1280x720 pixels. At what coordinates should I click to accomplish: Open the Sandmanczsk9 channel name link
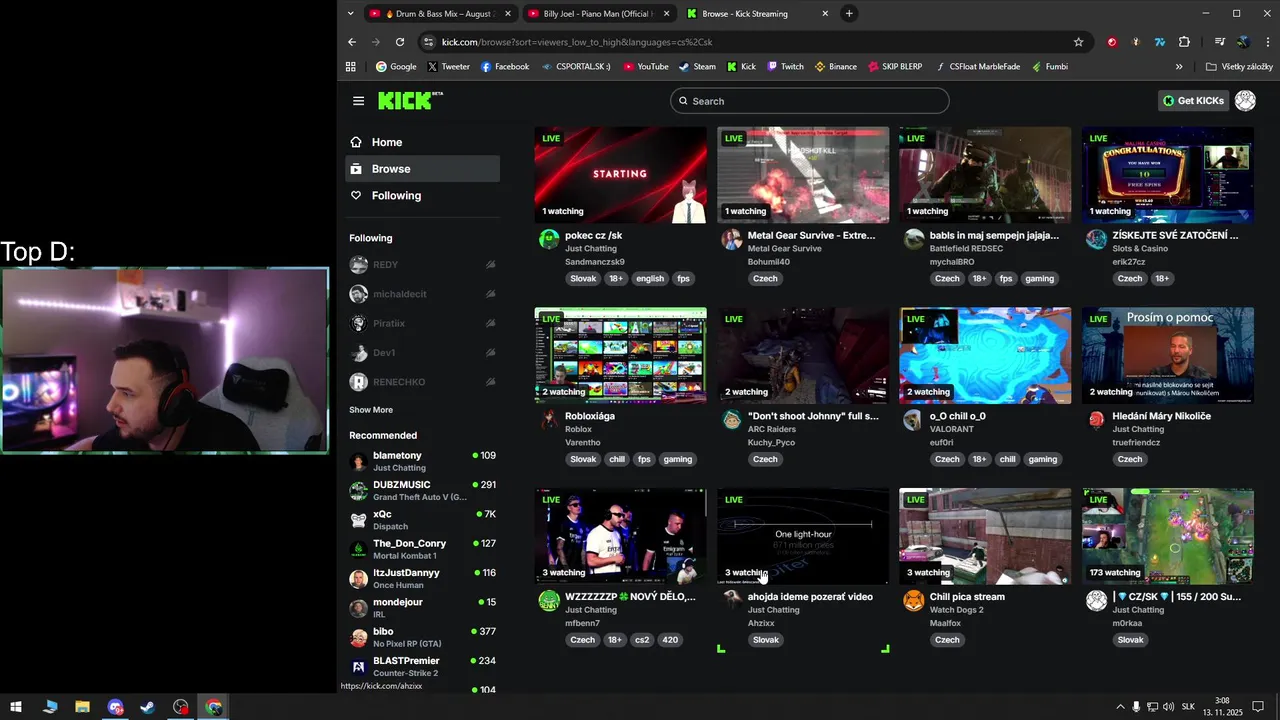(x=594, y=262)
